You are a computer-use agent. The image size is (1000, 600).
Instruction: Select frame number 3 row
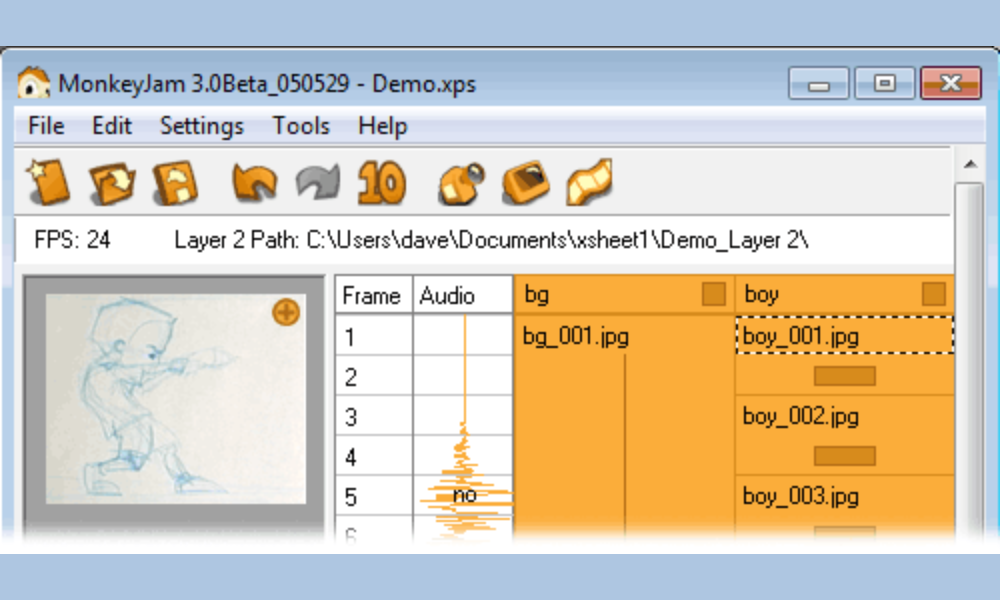click(x=374, y=416)
